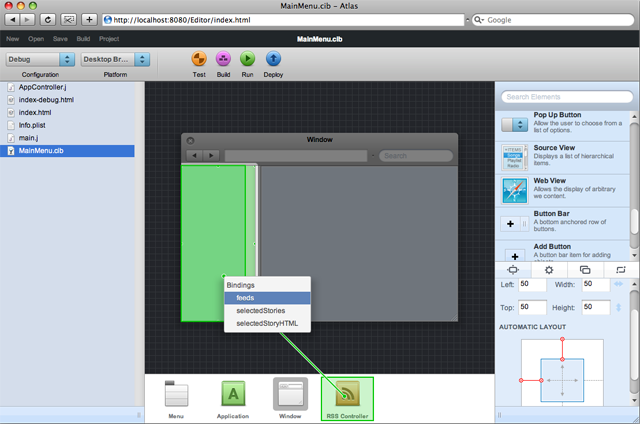Click the pink Build toolbar icon

click(x=223, y=59)
